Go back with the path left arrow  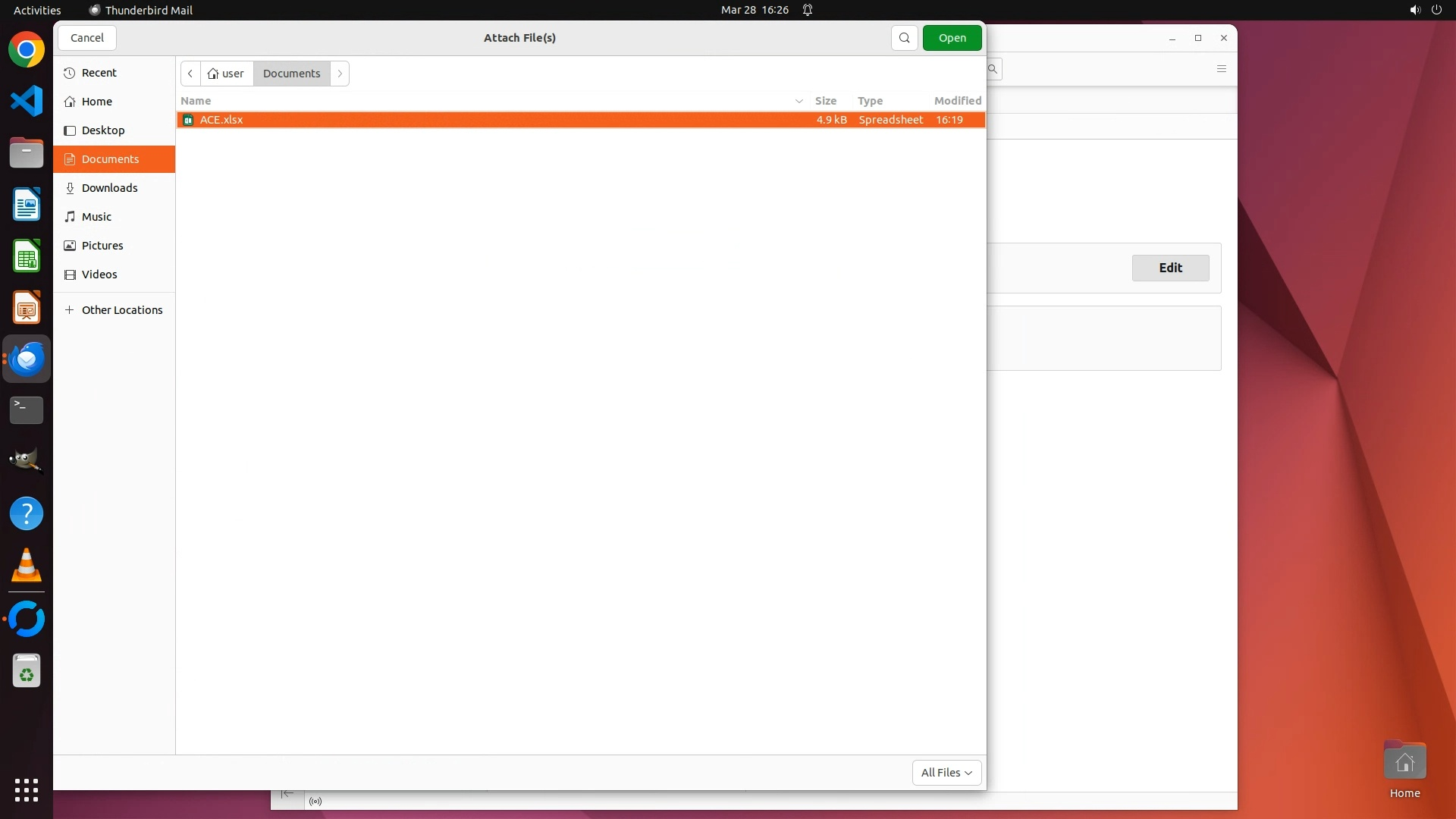[x=190, y=74]
